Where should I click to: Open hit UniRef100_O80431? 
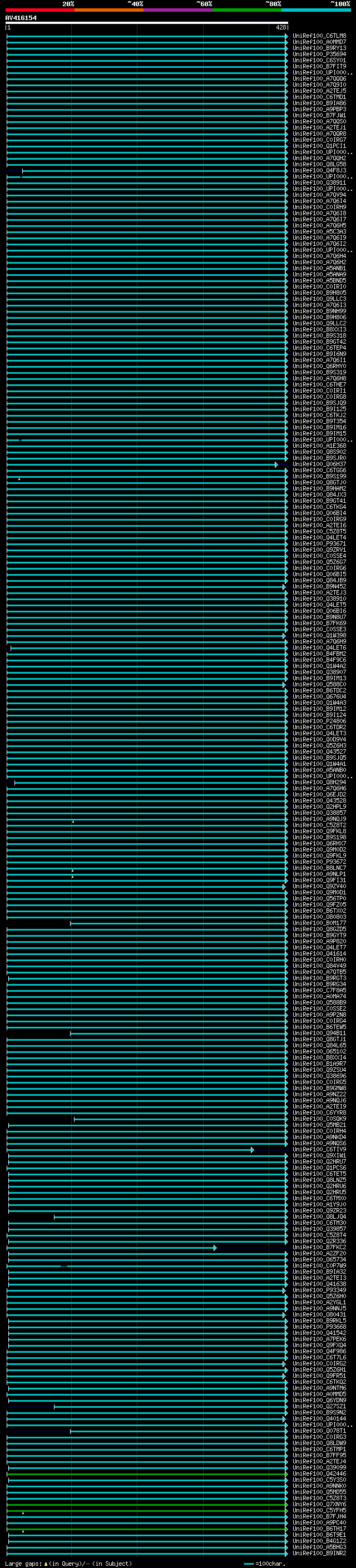tap(319, 1315)
